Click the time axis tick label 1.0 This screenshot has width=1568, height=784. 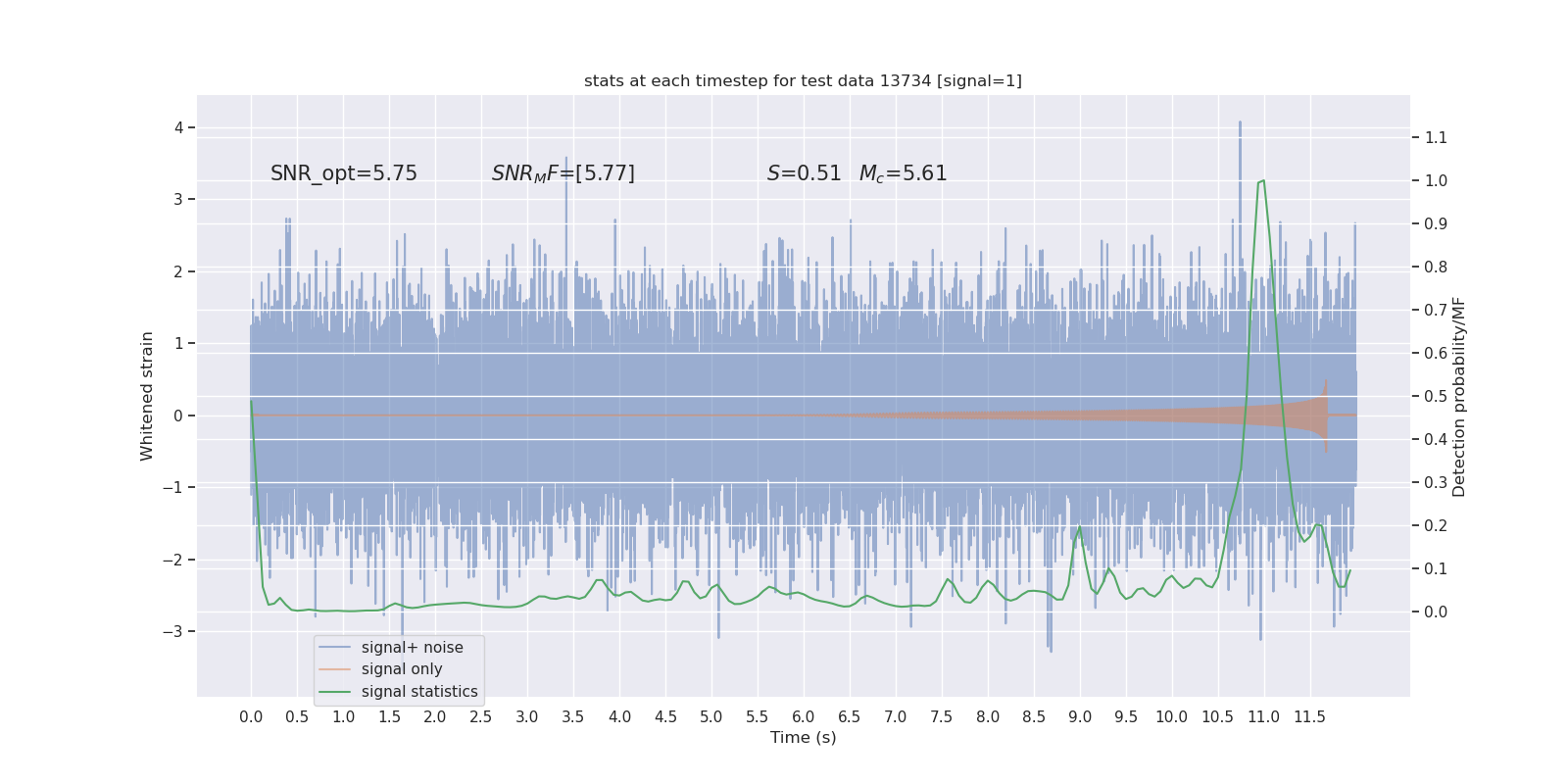pyautogui.click(x=343, y=717)
